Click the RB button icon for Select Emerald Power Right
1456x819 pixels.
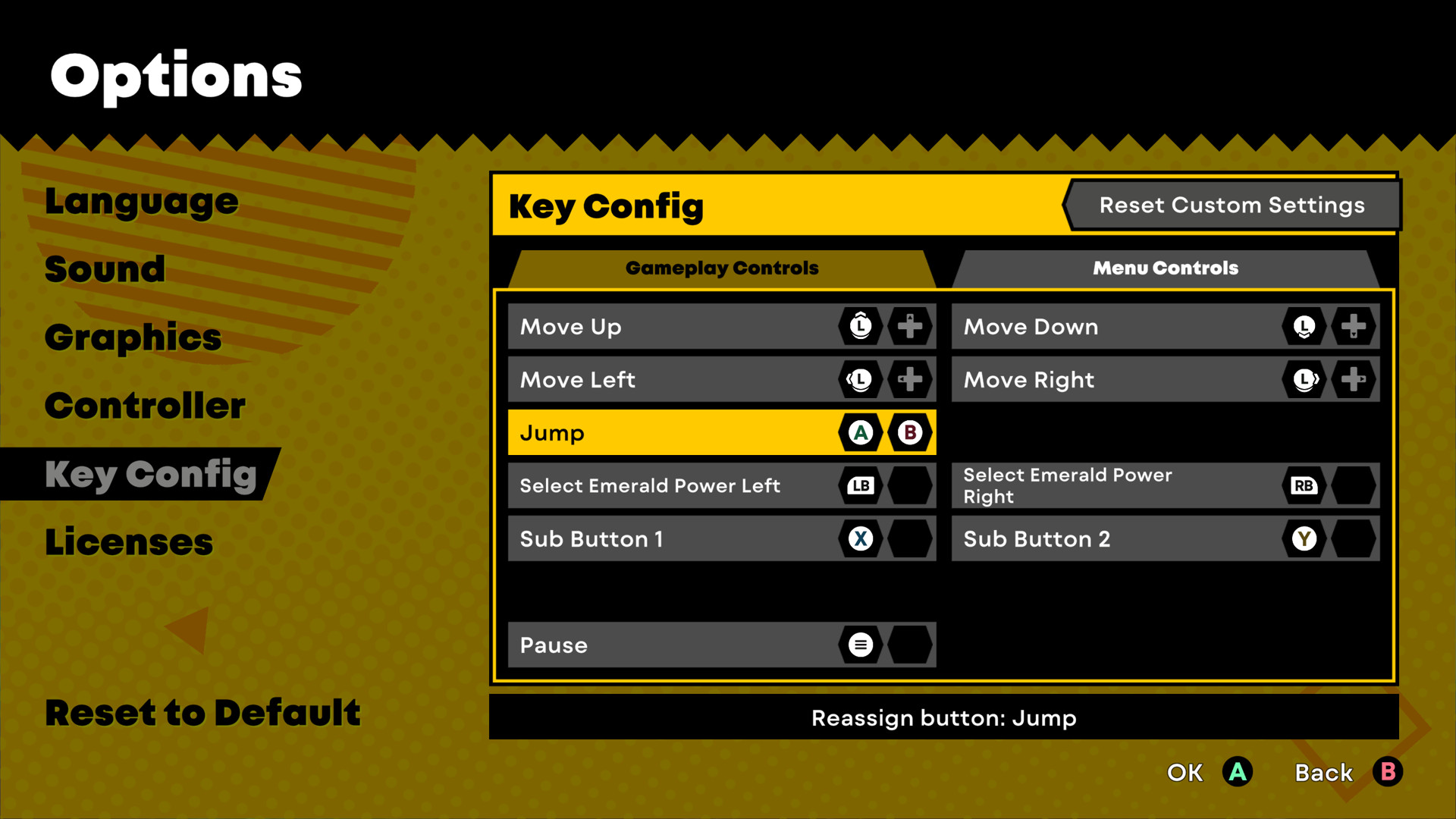1304,485
